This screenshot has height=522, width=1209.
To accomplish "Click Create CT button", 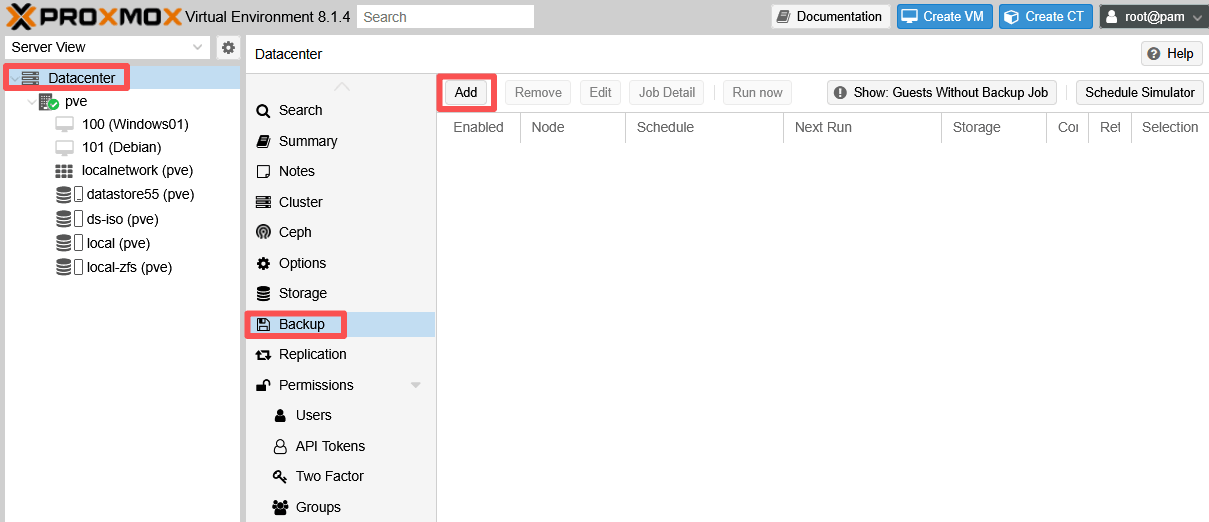I will [1045, 16].
